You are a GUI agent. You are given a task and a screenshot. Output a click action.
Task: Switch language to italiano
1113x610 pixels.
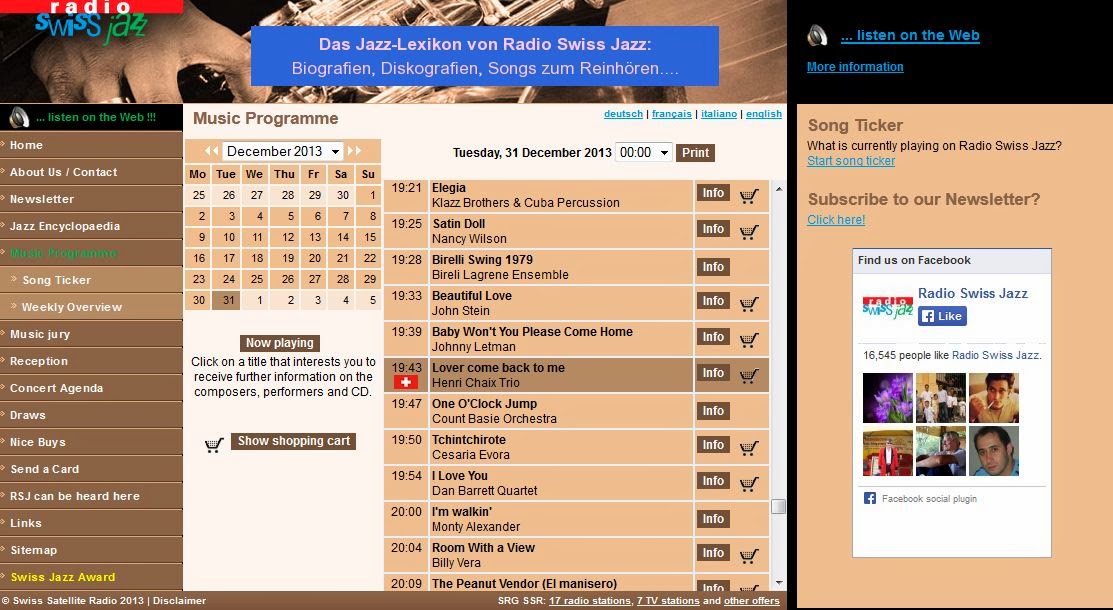(x=719, y=114)
